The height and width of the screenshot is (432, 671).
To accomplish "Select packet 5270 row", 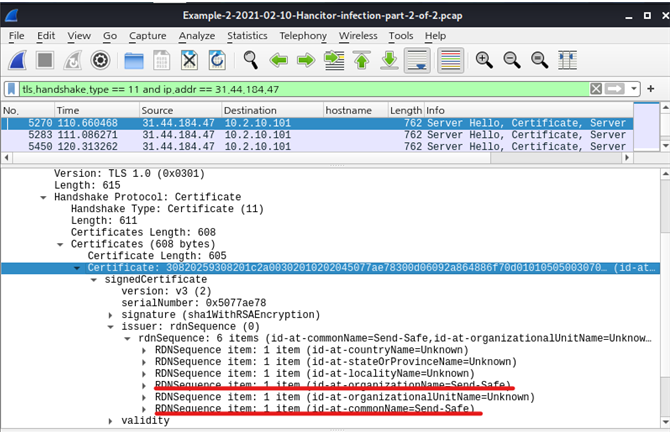I will 317,123.
